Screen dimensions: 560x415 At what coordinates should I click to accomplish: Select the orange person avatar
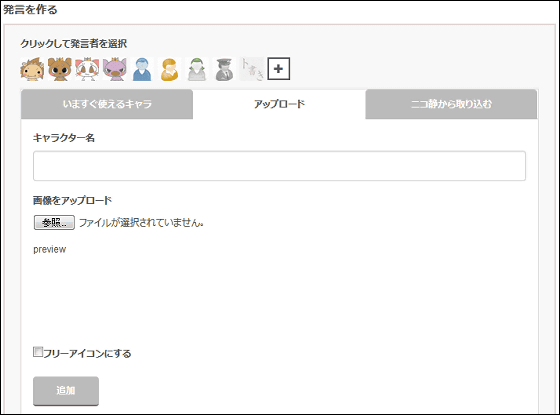click(x=169, y=69)
